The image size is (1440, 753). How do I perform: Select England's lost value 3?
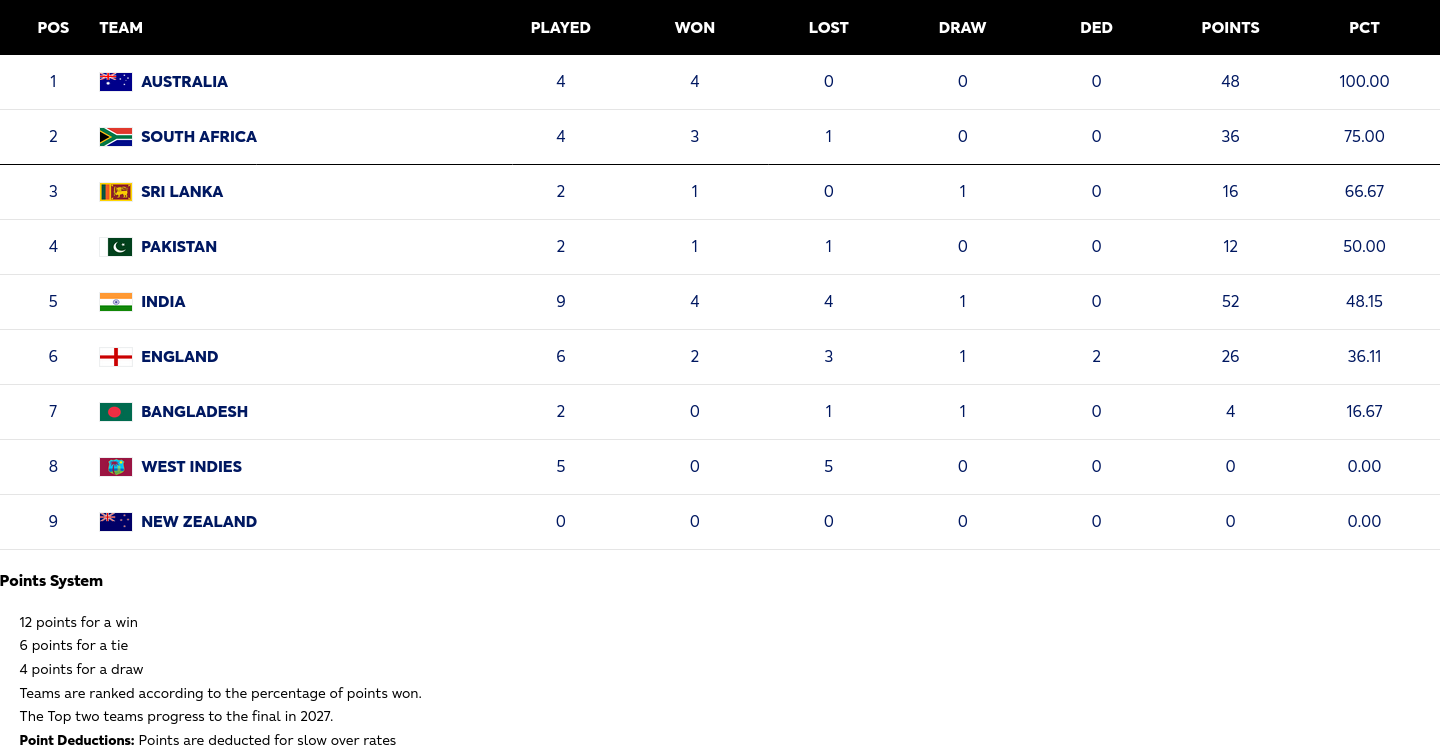click(x=829, y=357)
